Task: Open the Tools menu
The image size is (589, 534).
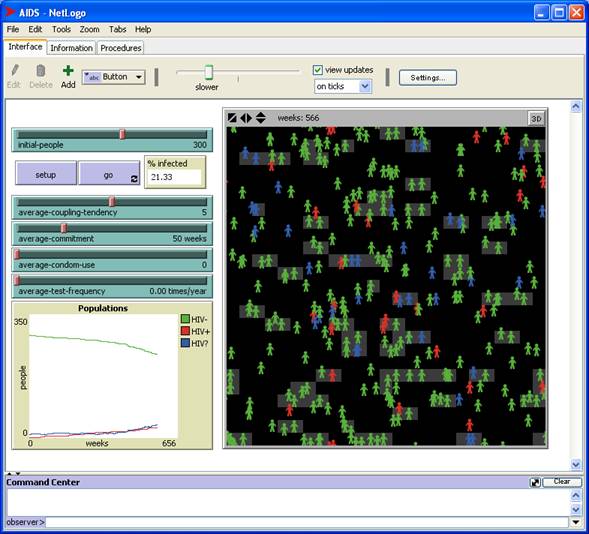Action: coord(61,29)
